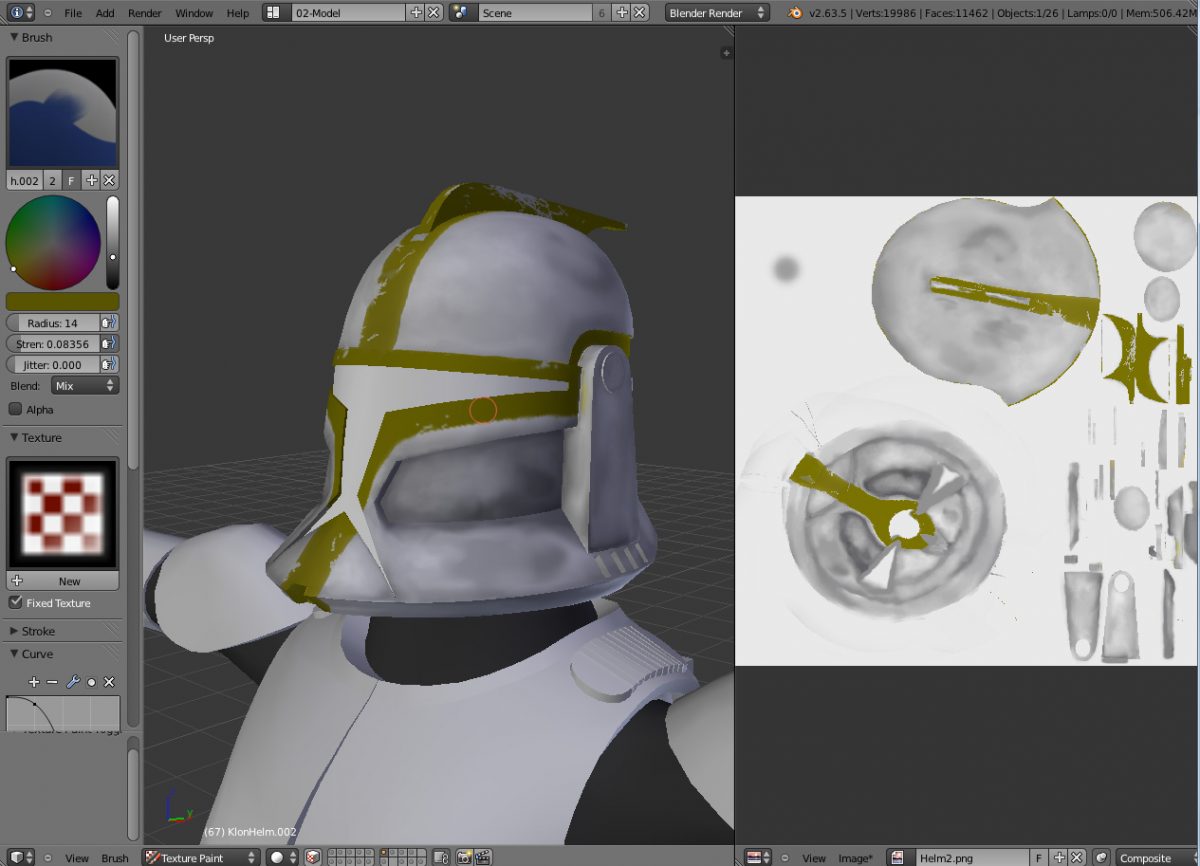Collapse the Curve panel
The image size is (1200, 866).
coord(15,654)
